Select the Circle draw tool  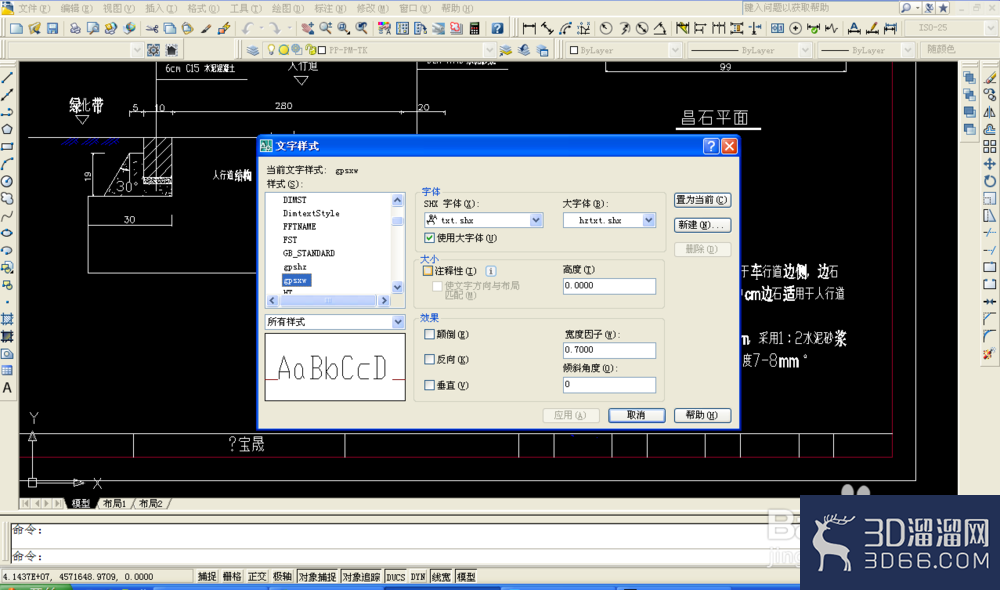click(7, 181)
